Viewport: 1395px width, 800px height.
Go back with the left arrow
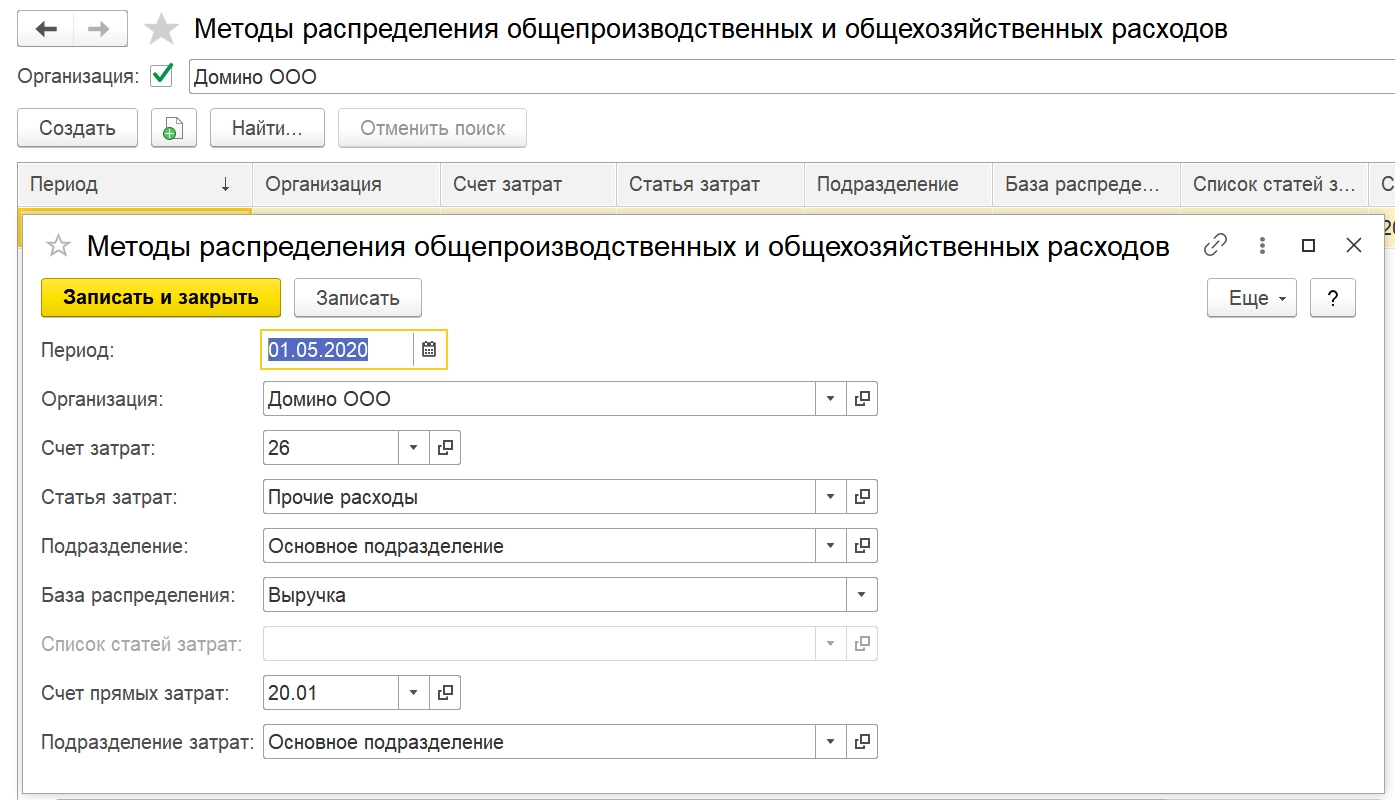coord(47,29)
